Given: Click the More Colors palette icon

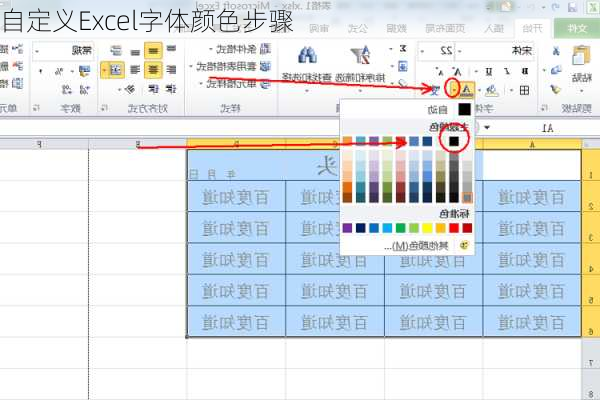Looking at the screenshot, I should point(464,245).
